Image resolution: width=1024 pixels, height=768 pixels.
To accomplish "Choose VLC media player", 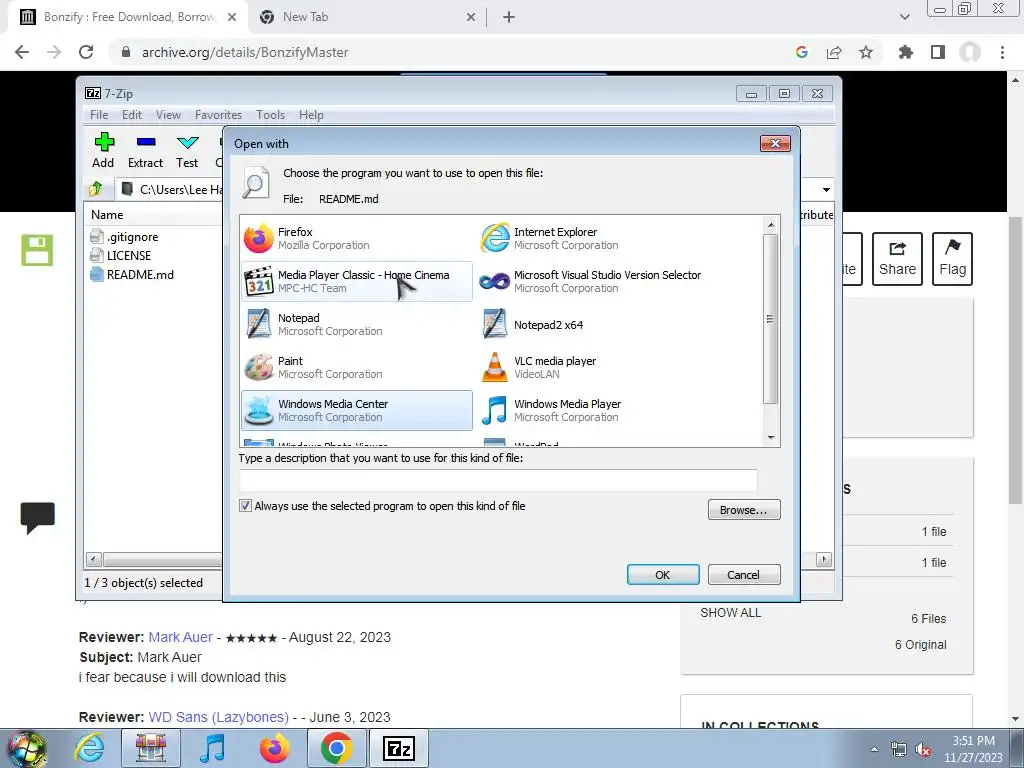I will [592, 368].
